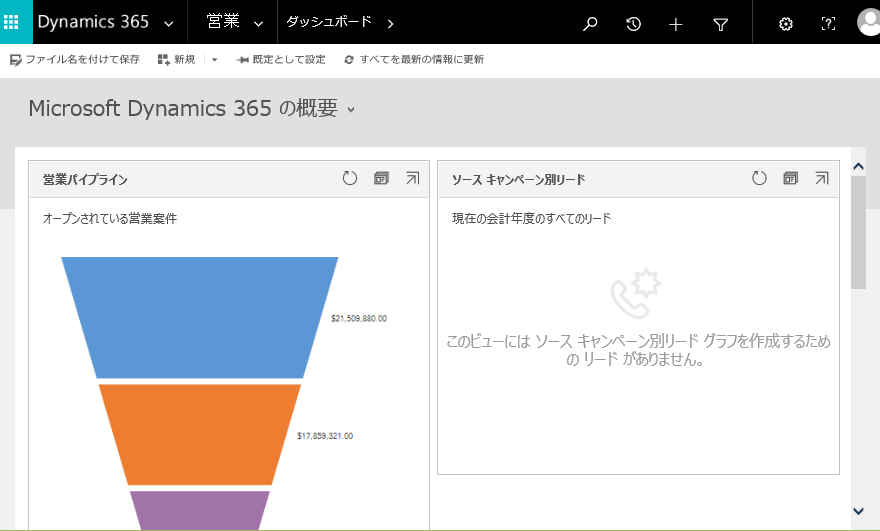Click the scrollbar up arrow
The height and width of the screenshot is (531, 880).
(x=858, y=166)
